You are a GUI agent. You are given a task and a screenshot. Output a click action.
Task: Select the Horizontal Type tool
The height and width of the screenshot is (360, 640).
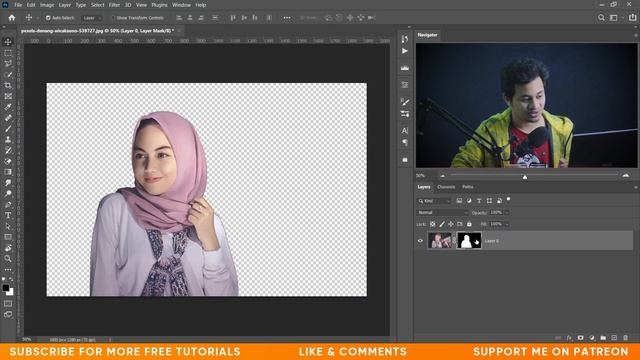pos(8,216)
